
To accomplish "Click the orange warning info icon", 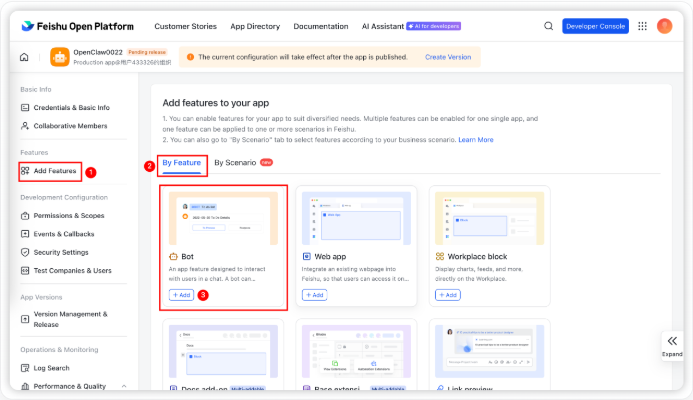I will click(x=190, y=57).
